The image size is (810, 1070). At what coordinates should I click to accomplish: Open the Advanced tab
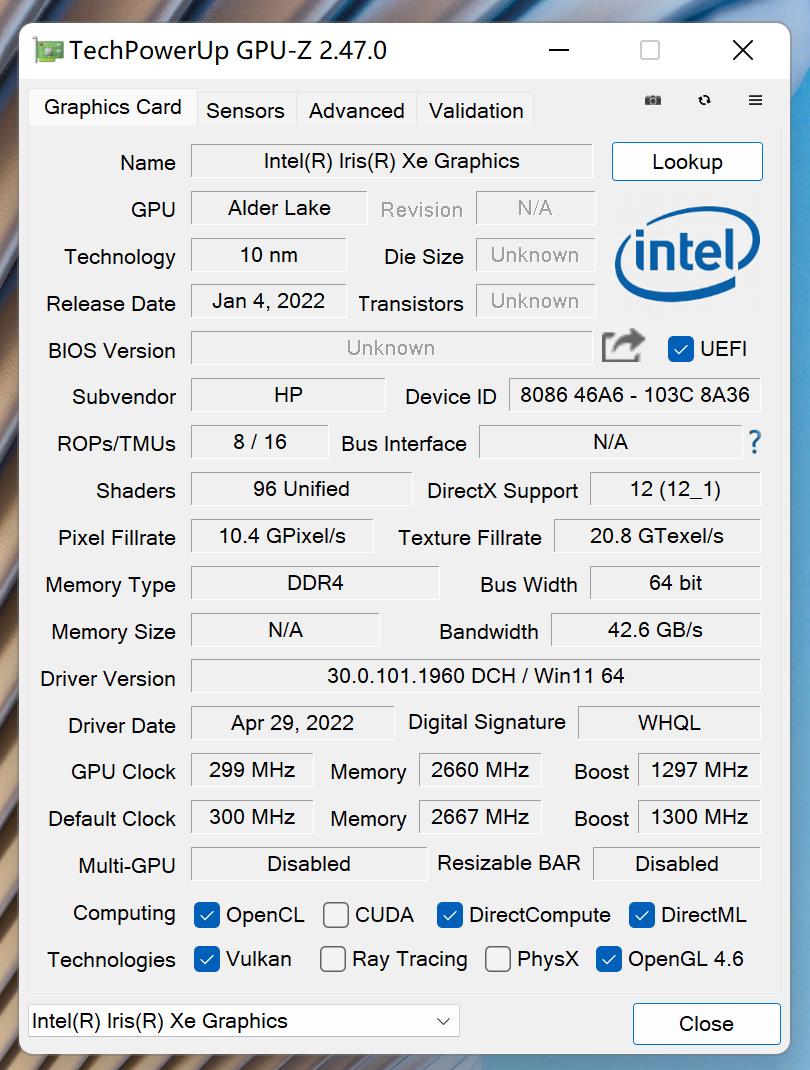[x=356, y=110]
